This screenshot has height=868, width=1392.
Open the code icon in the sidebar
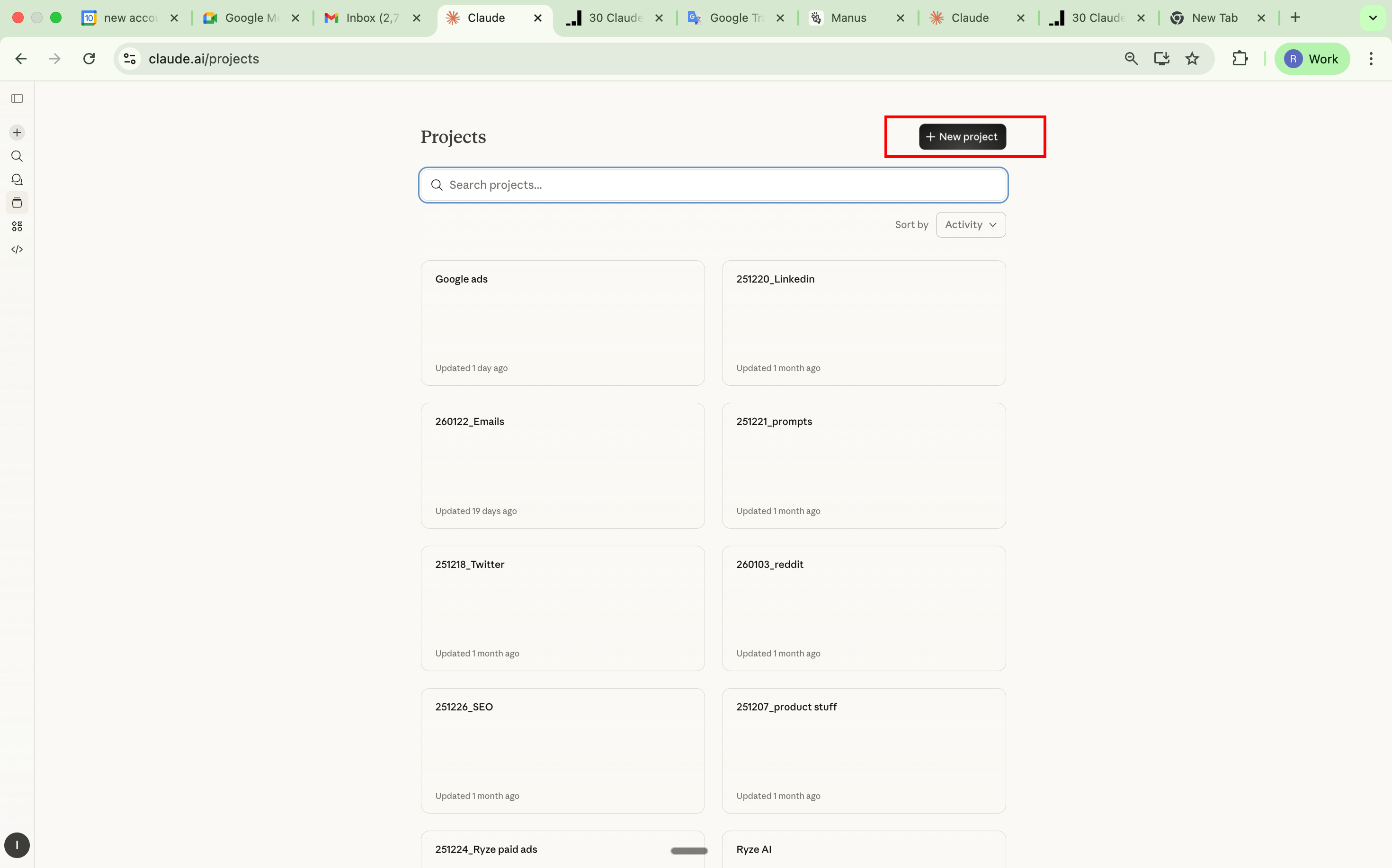17,249
